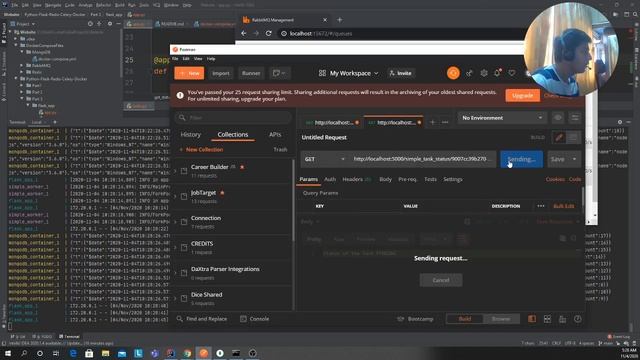The image size is (640, 360).
Task: Open the Postman File menu
Action: [175, 59]
